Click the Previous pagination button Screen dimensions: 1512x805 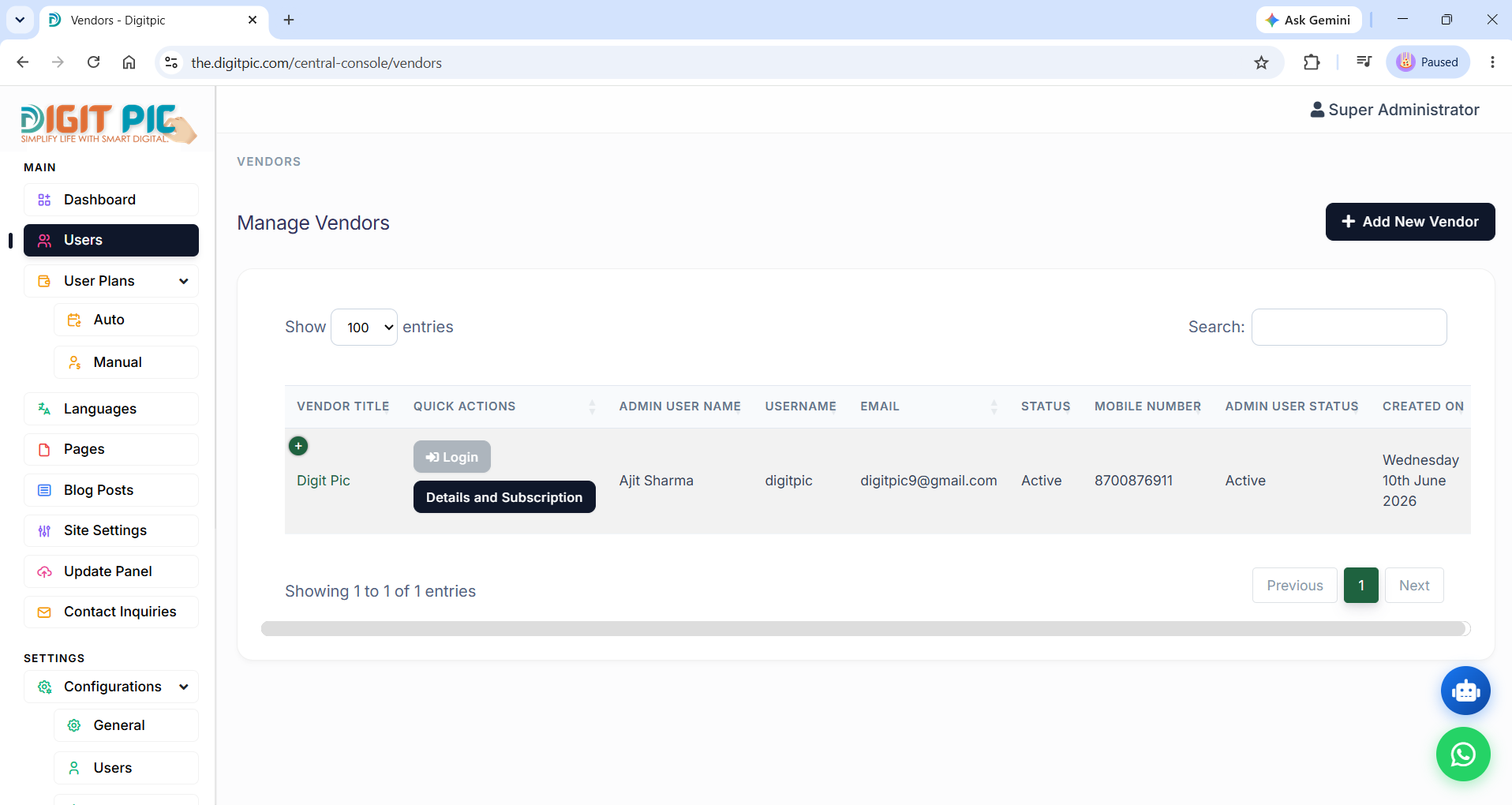tap(1295, 586)
